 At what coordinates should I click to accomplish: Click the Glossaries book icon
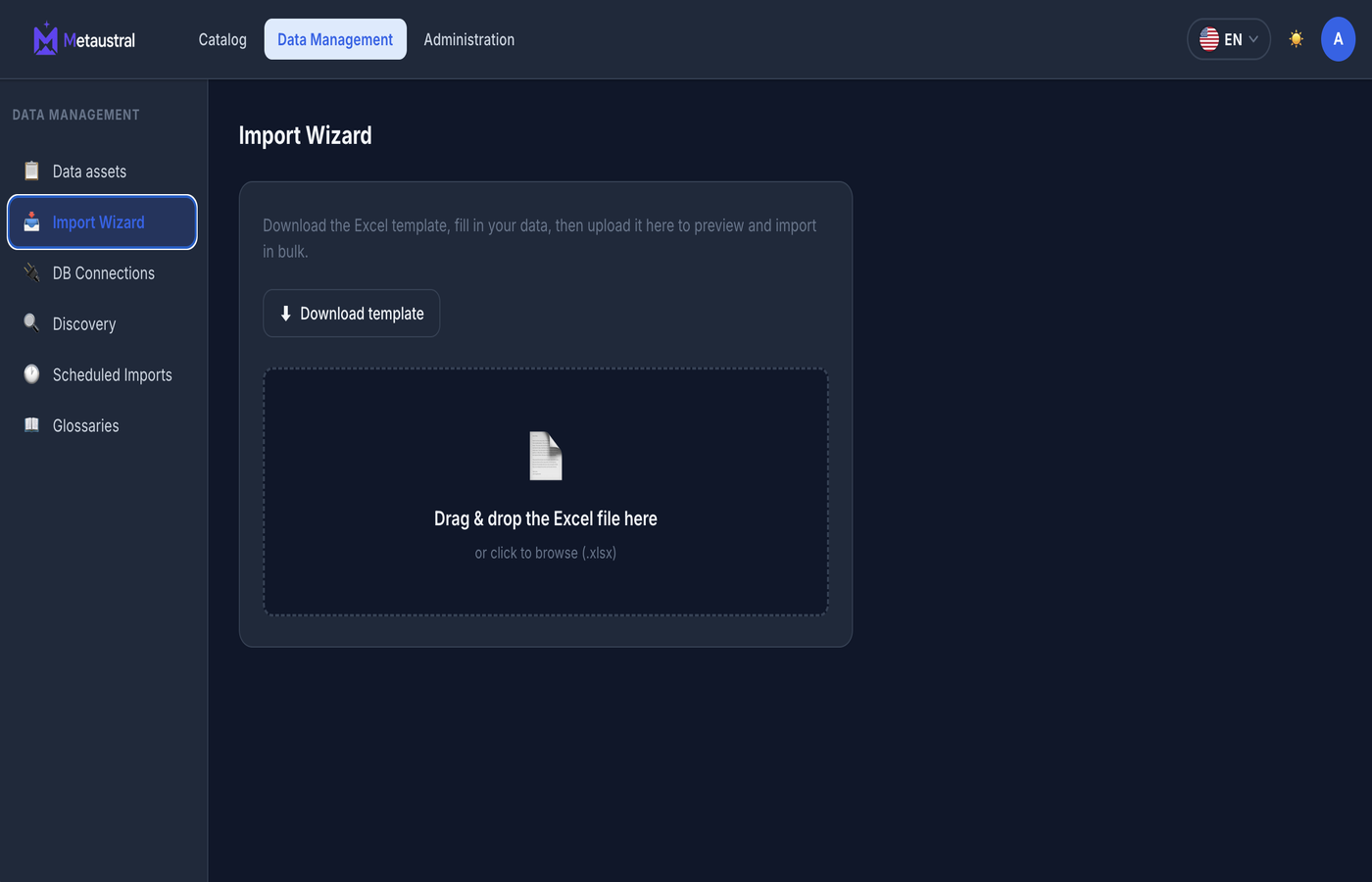click(x=32, y=425)
